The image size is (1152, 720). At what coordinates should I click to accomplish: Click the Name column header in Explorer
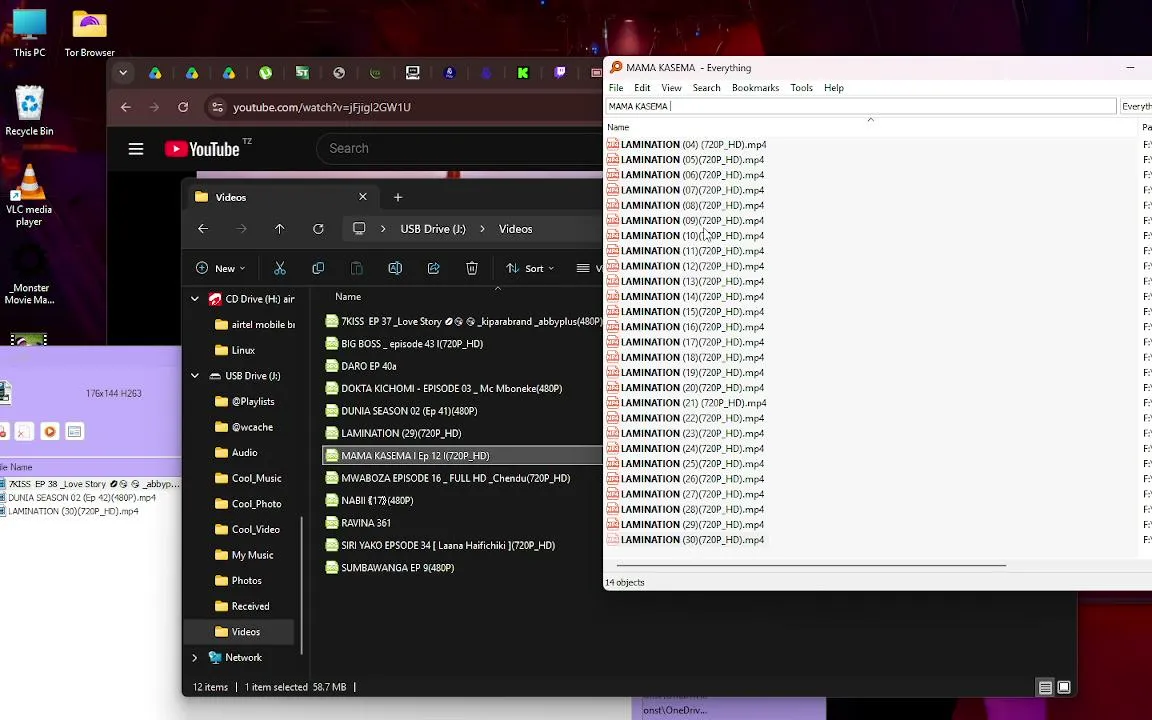348,297
